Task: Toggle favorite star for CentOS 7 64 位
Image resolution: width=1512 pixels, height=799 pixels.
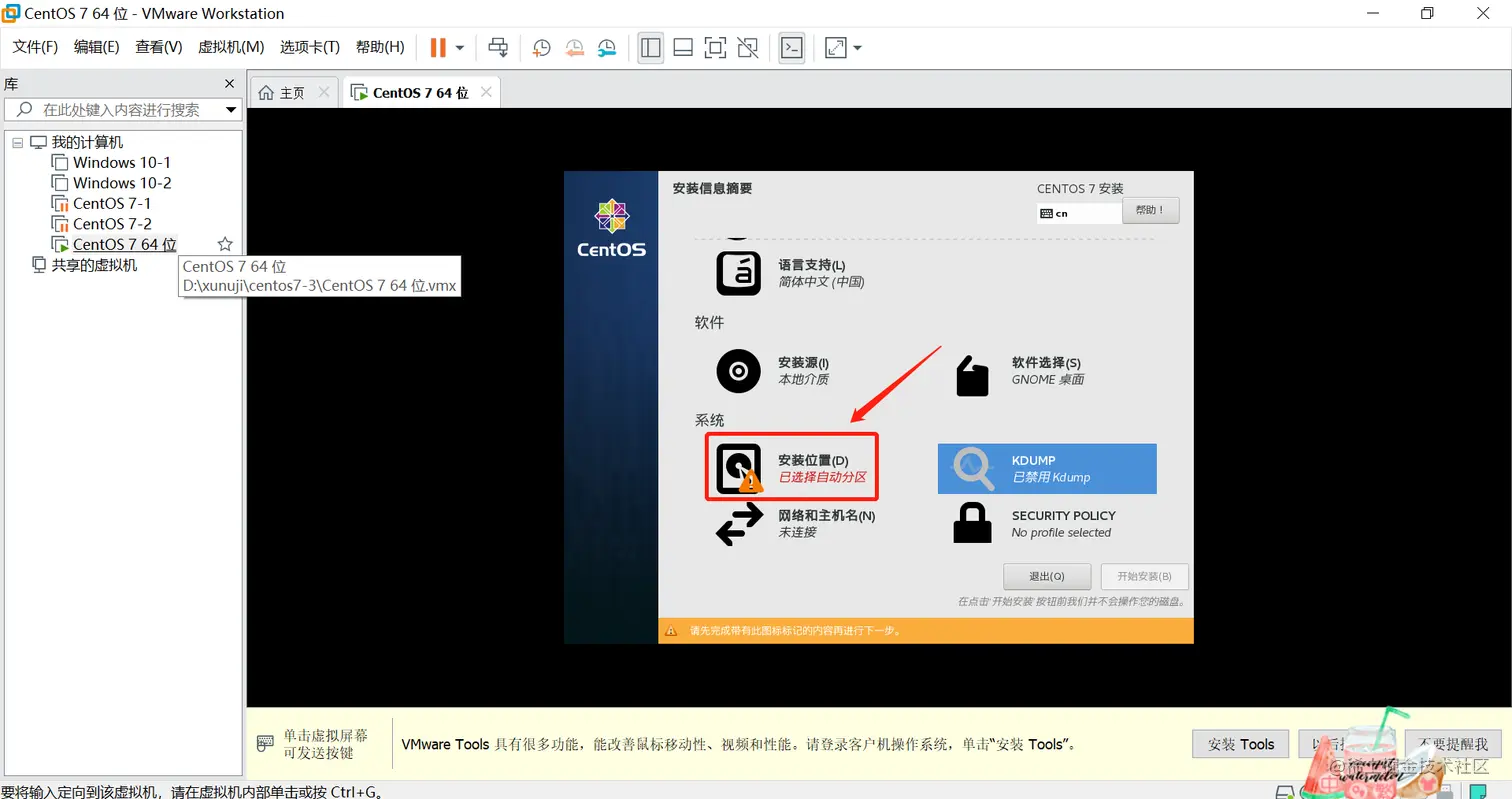Action: pos(225,244)
